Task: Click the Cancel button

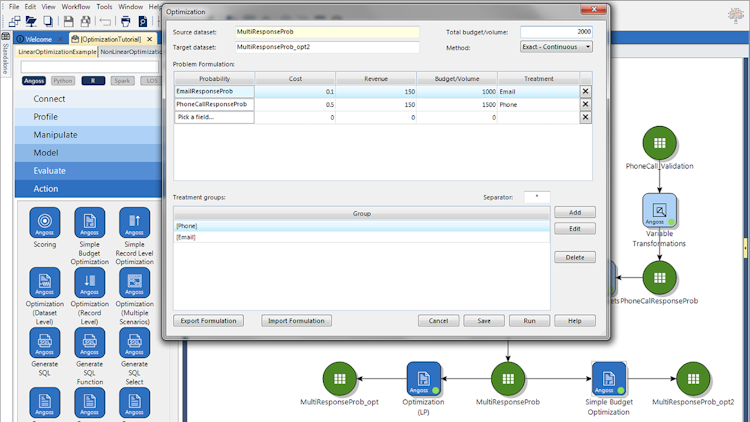Action: point(438,321)
